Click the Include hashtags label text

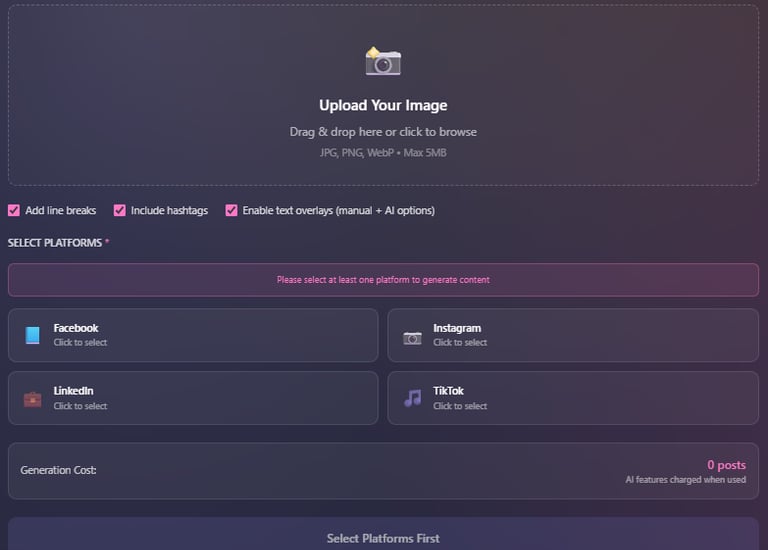169,211
